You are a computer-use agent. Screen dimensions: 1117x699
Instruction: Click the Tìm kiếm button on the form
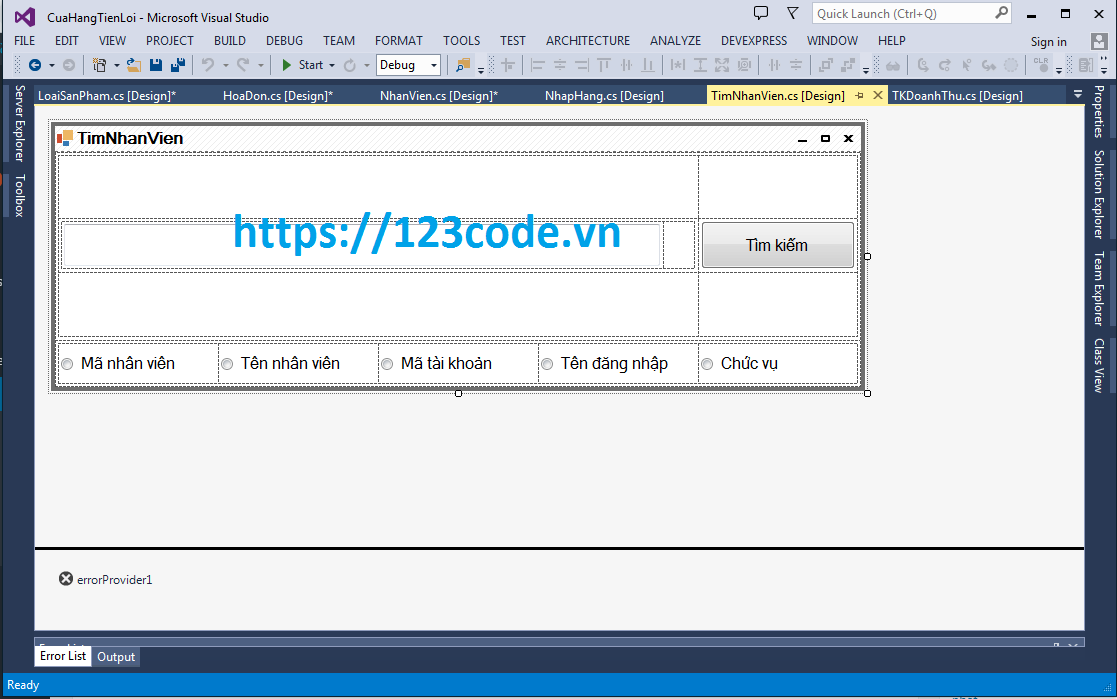(777, 245)
